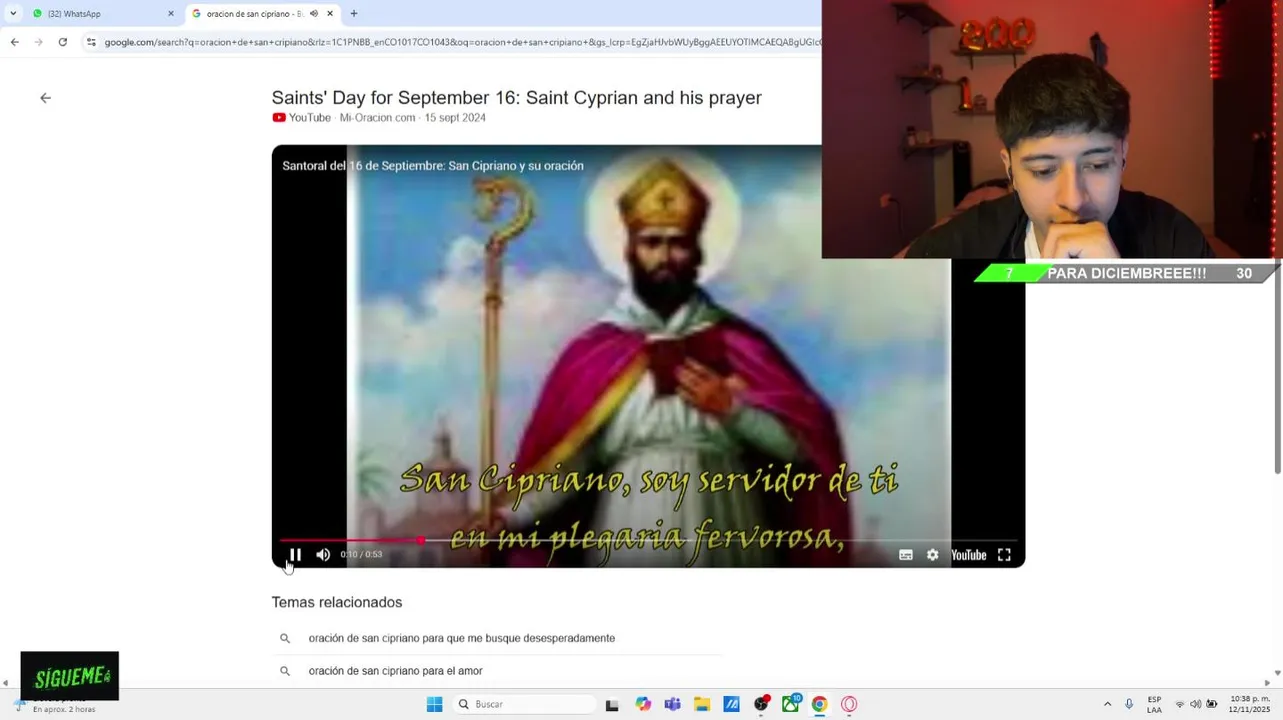
Task: View site information icon in address bar
Action: point(91,42)
